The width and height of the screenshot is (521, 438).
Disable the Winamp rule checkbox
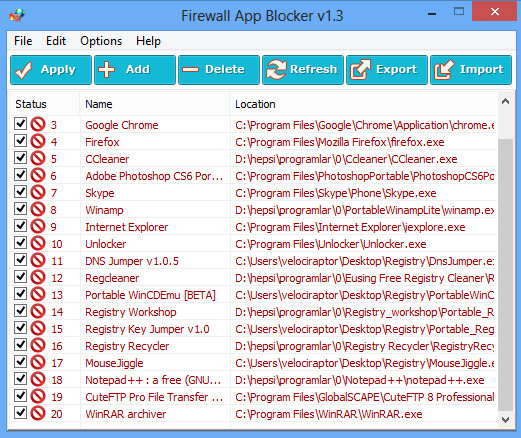(x=20, y=208)
